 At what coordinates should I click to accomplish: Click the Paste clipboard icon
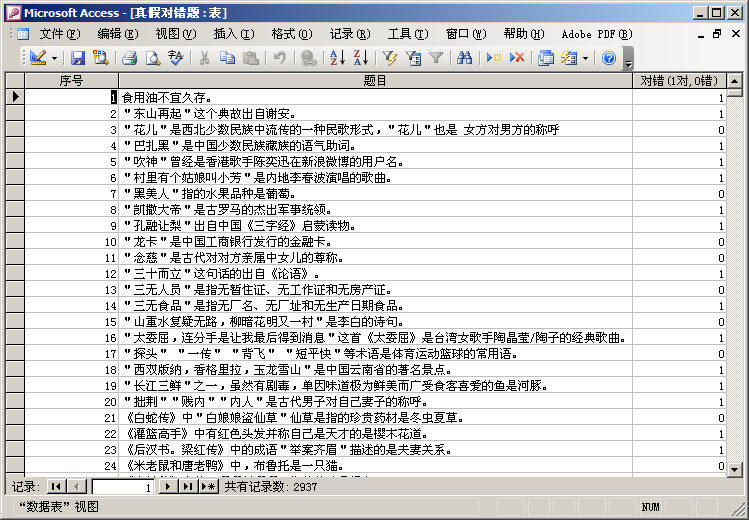[251, 58]
